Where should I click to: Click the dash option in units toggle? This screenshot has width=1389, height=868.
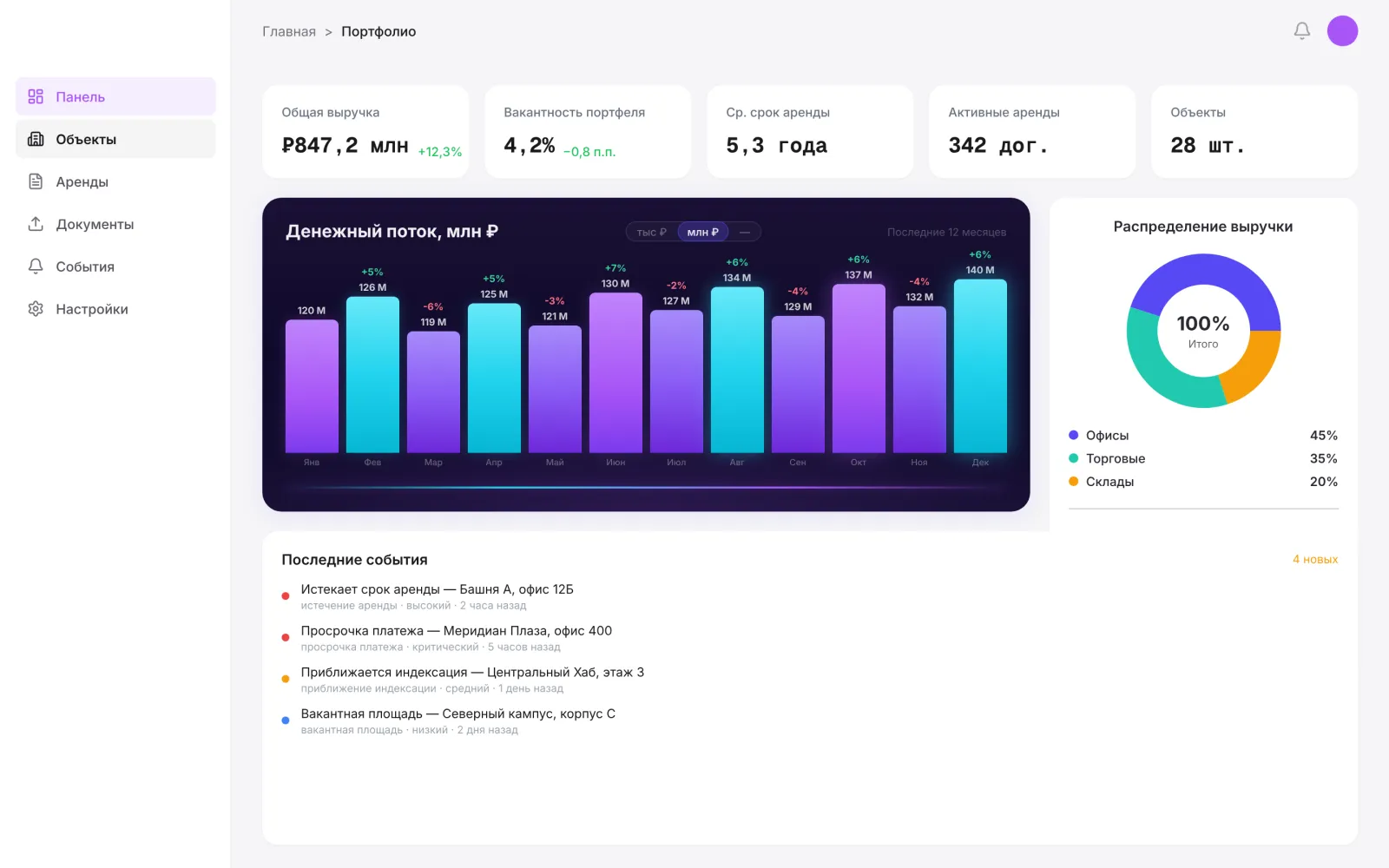pyautogui.click(x=745, y=232)
